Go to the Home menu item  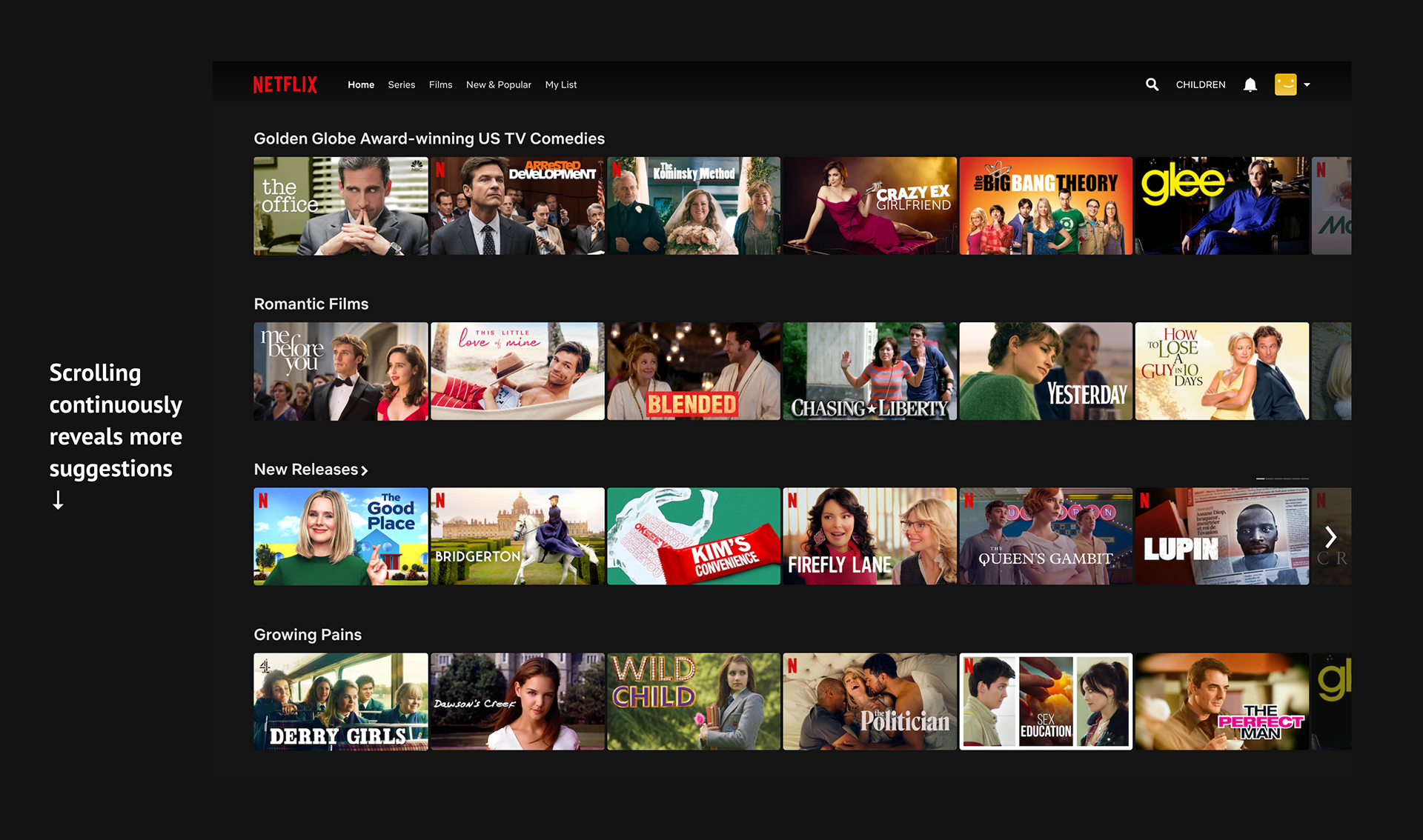361,84
